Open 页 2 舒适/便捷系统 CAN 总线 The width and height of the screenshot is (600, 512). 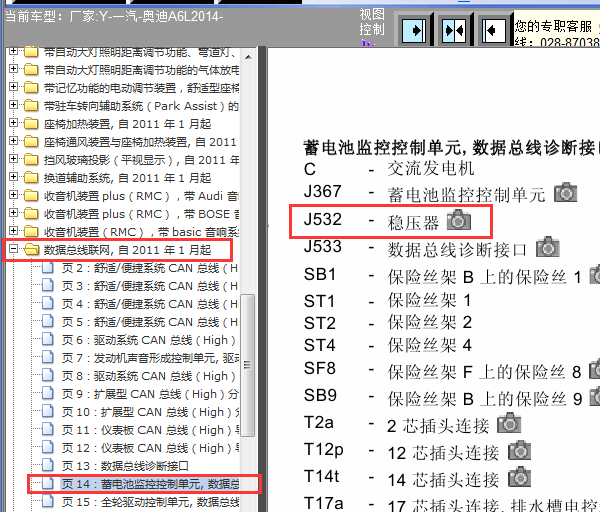pyautogui.click(x=150, y=268)
